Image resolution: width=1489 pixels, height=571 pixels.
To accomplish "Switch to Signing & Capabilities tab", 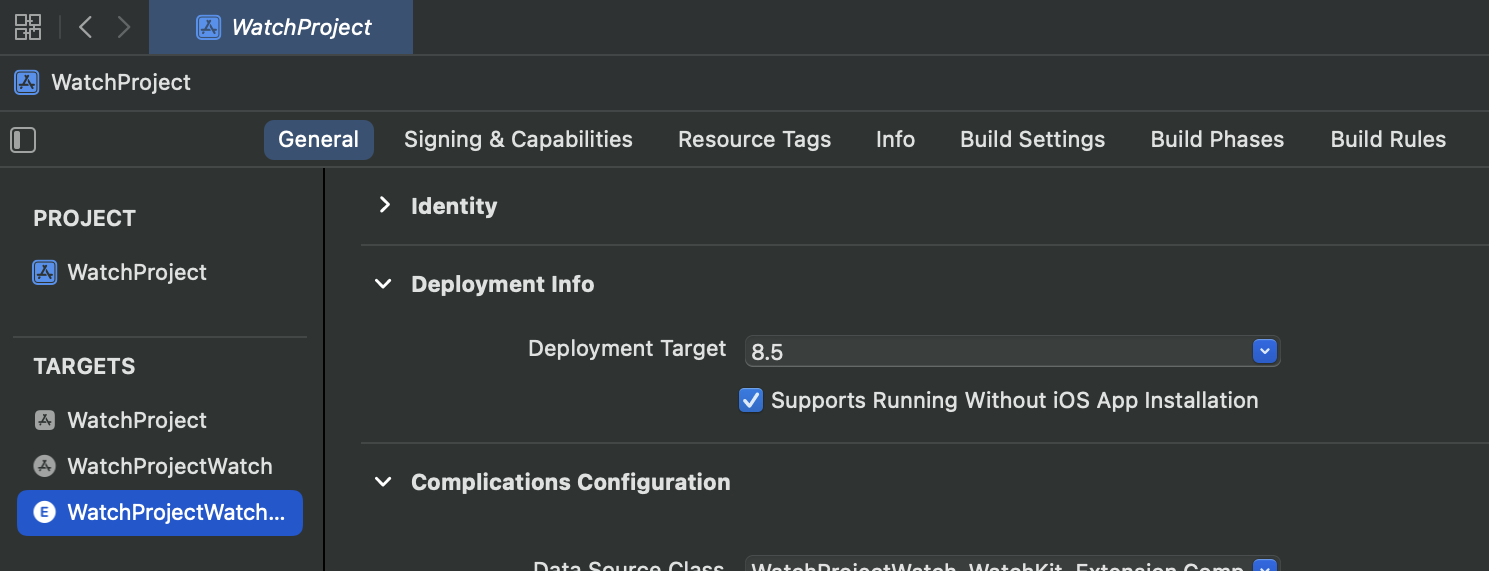I will (x=518, y=140).
